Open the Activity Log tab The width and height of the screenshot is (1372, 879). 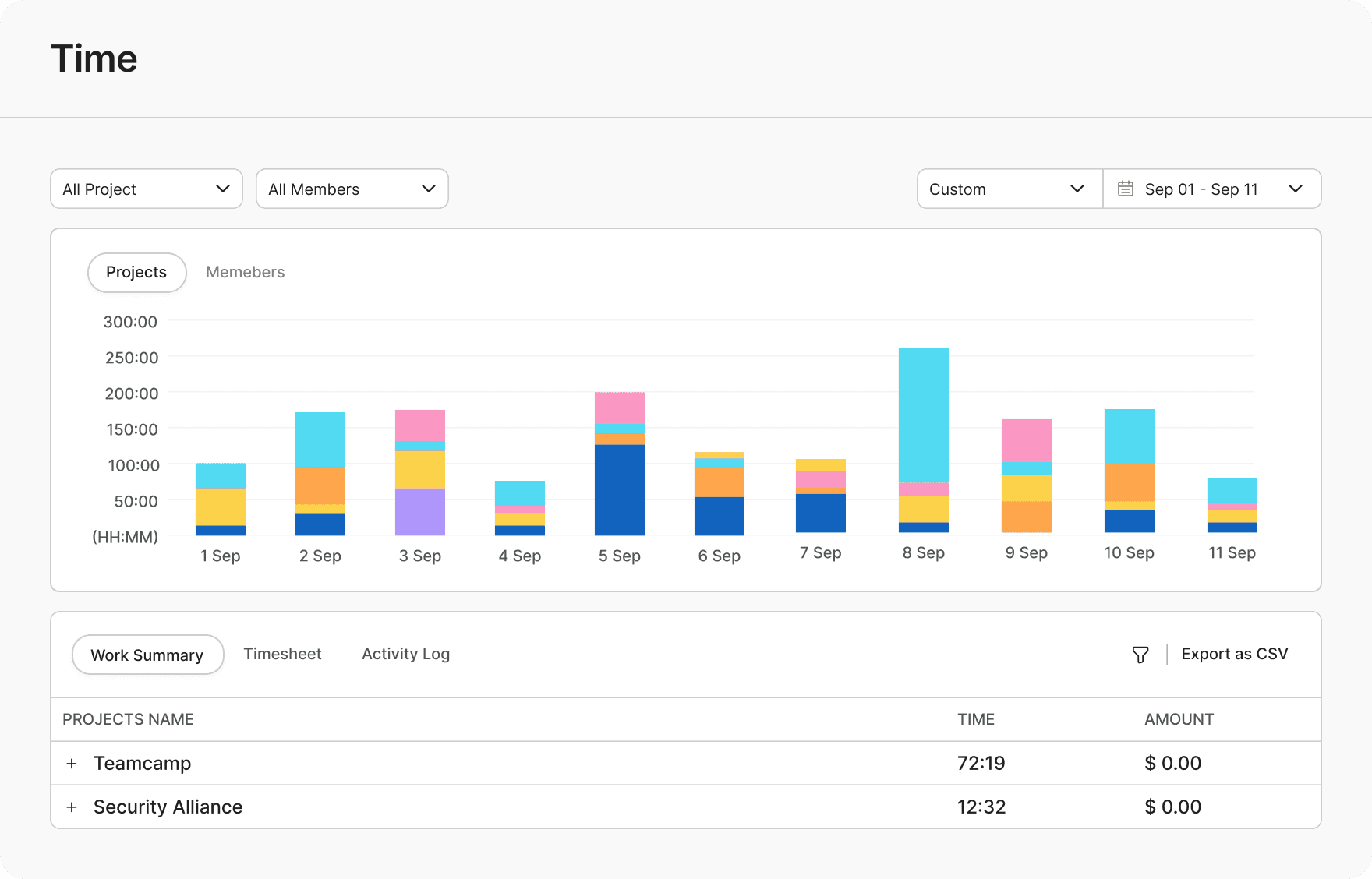click(x=405, y=654)
